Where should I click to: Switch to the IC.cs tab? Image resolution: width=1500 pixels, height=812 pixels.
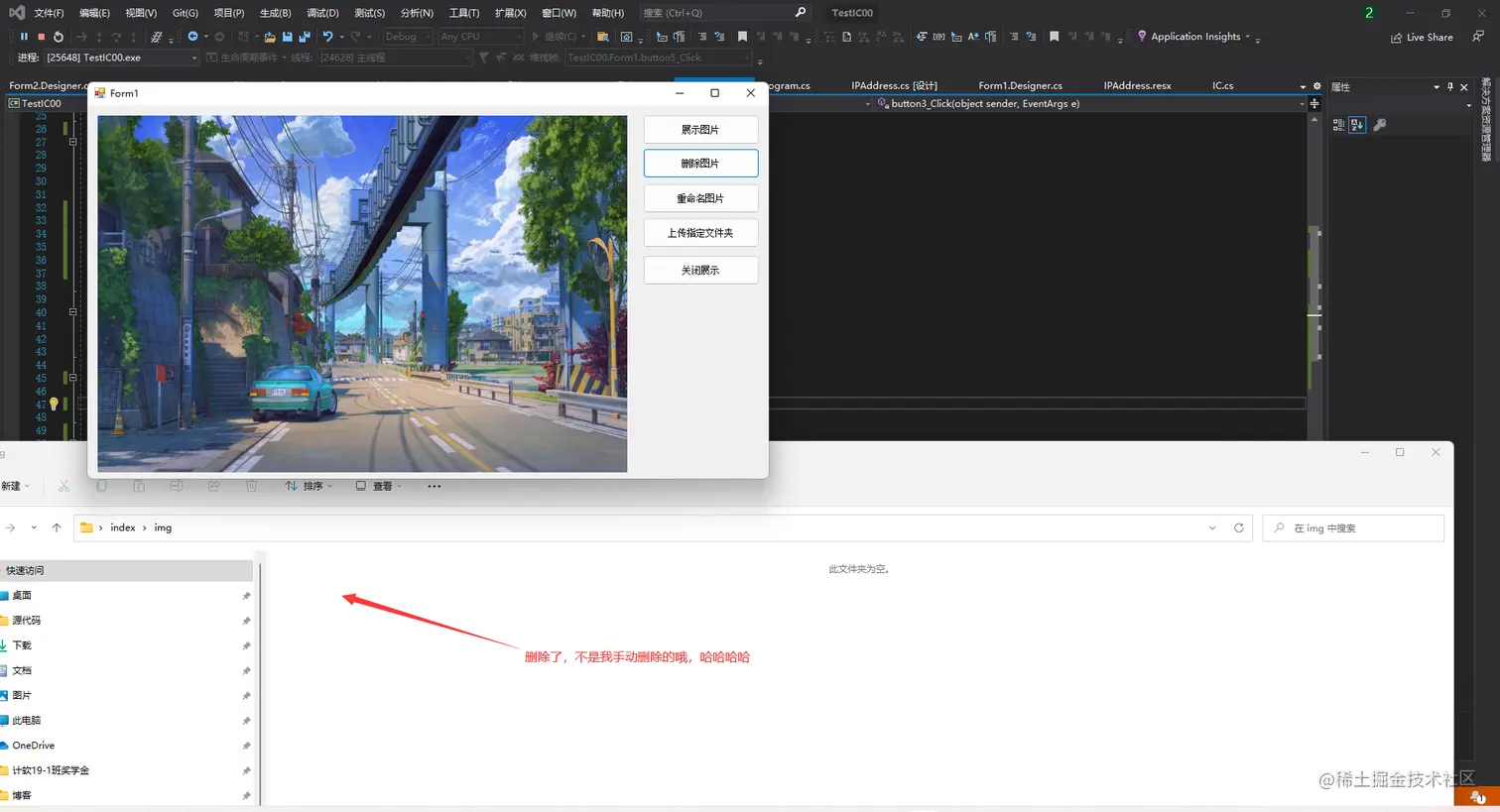click(1222, 85)
